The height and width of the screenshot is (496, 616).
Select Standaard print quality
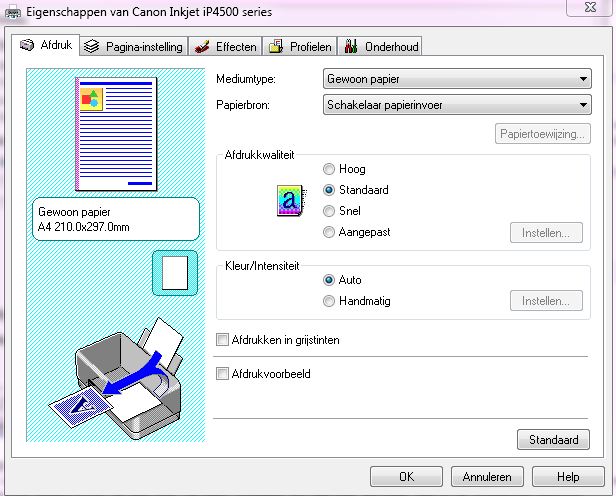(x=356, y=190)
